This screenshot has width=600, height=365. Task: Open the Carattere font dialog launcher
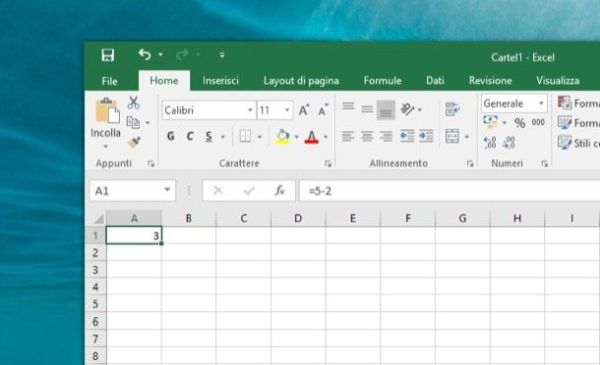[328, 164]
